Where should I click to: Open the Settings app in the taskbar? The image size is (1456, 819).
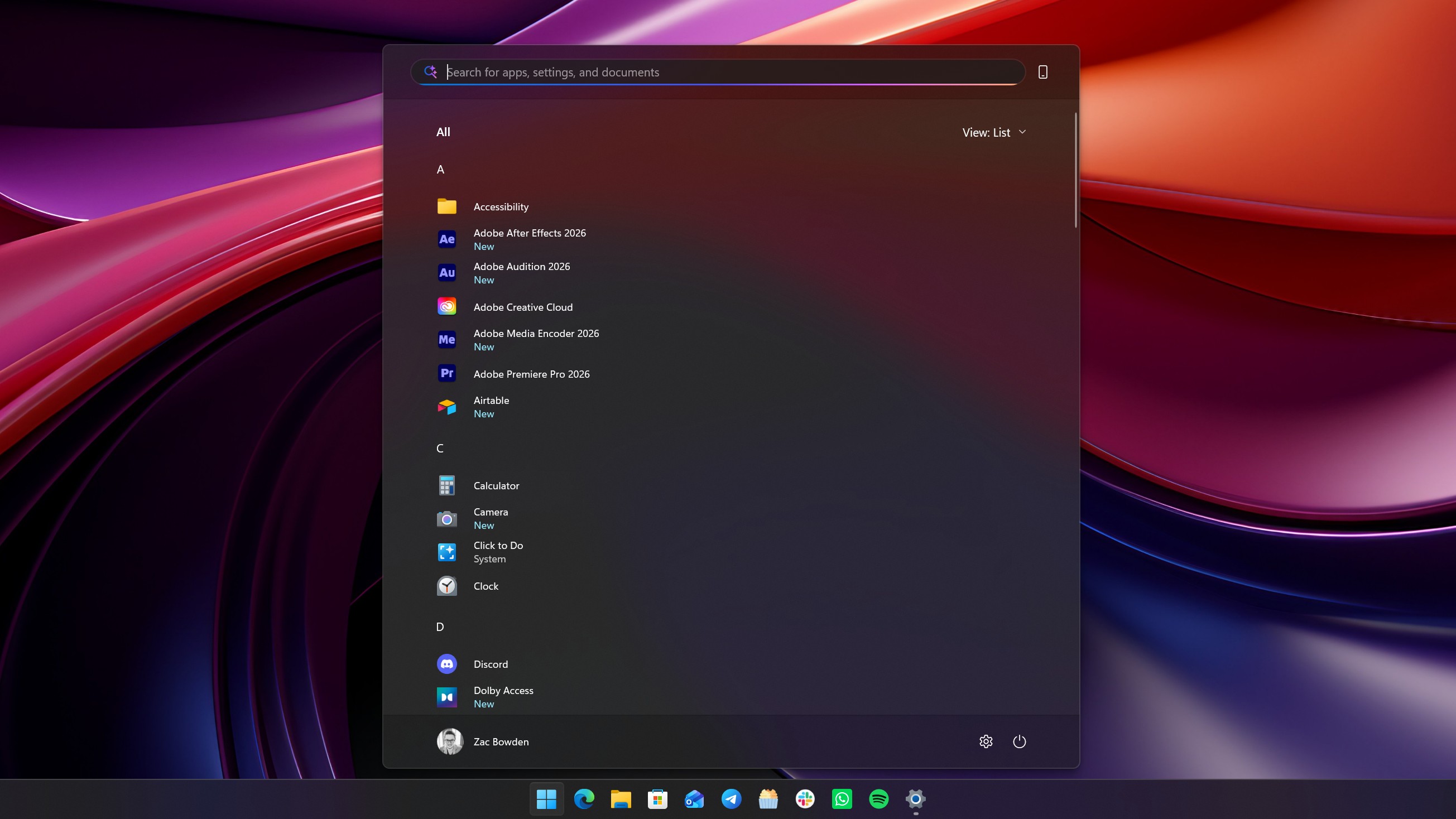915,799
